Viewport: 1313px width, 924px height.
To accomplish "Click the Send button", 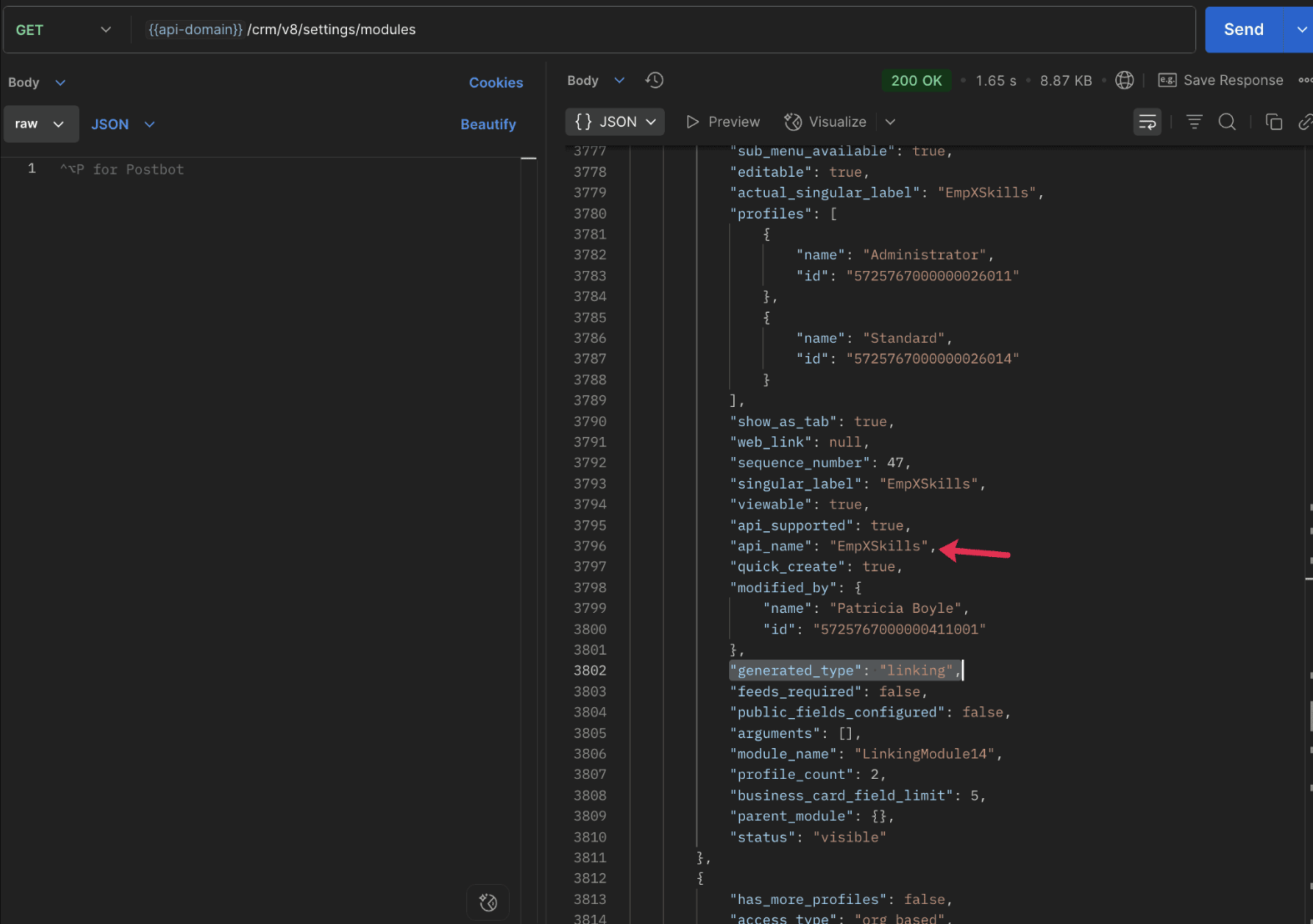I will (x=1243, y=30).
